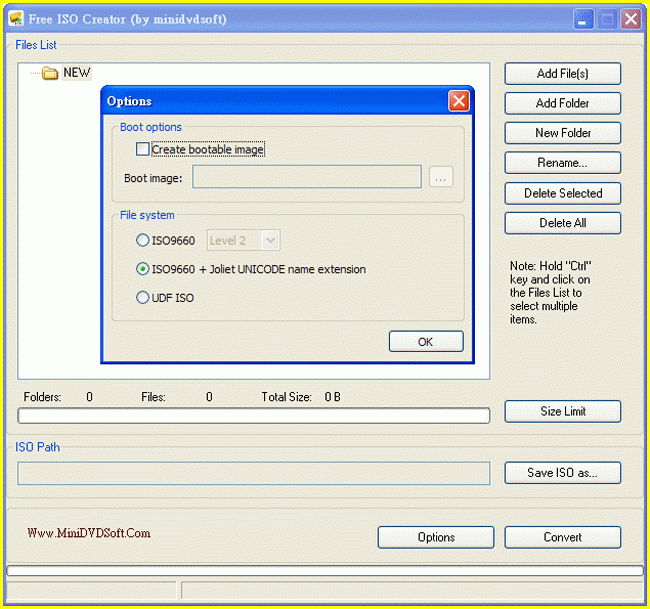Choose ISO9660 + Joliet UNICODE name extension
The width and height of the screenshot is (650, 609).
[x=143, y=269]
